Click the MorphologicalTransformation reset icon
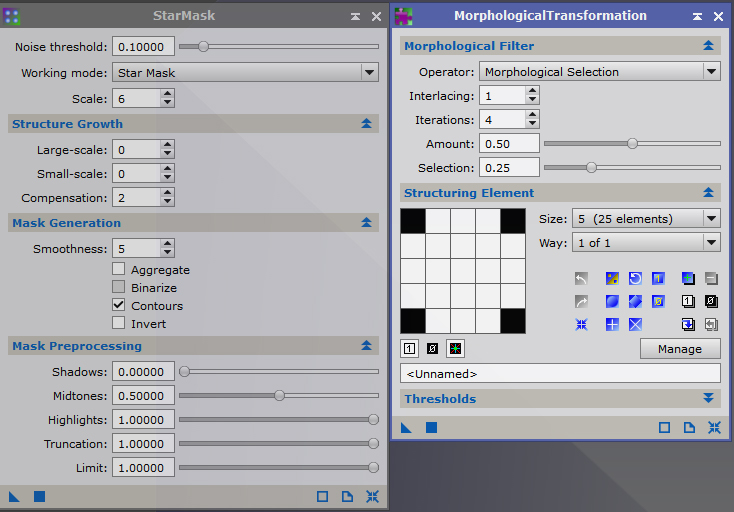 click(x=714, y=428)
